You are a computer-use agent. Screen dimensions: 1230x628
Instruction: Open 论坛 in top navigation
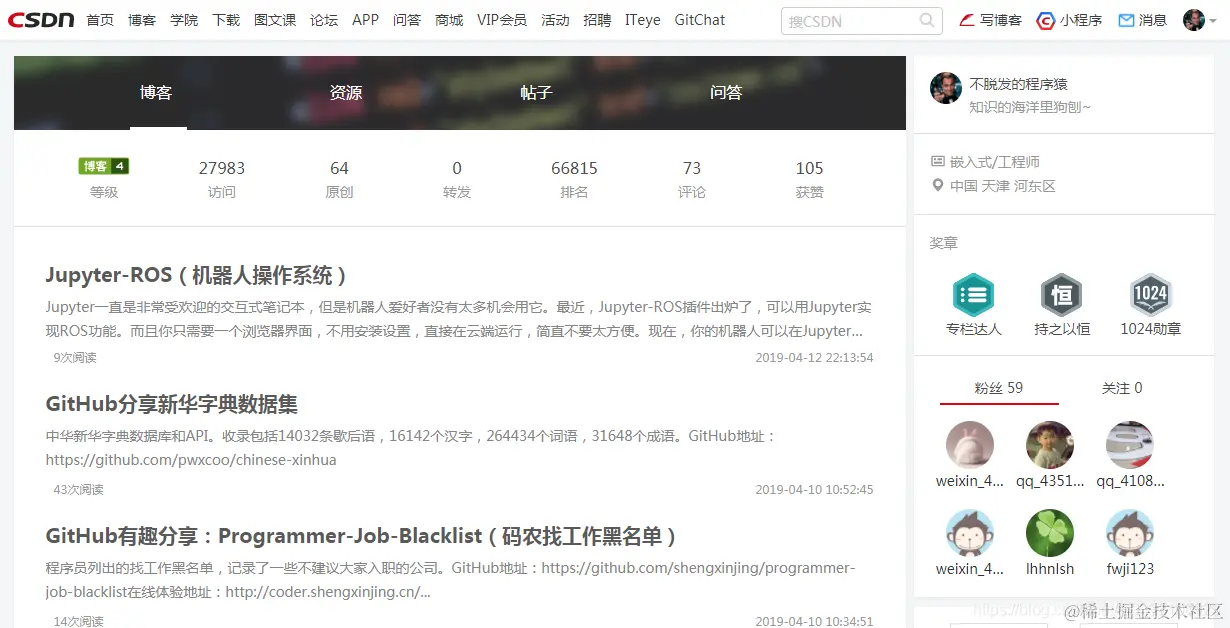pos(324,20)
